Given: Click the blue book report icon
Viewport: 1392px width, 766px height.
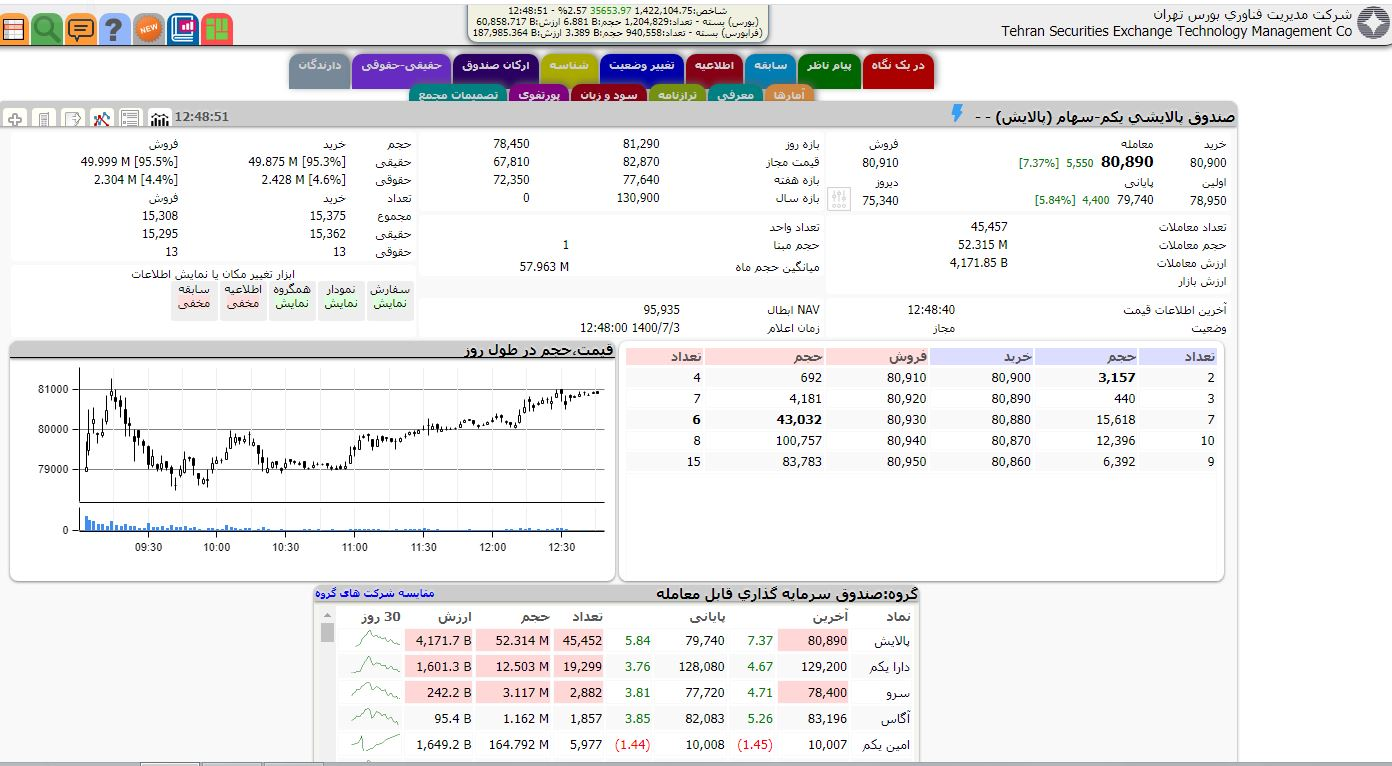Looking at the screenshot, I should (182, 29).
